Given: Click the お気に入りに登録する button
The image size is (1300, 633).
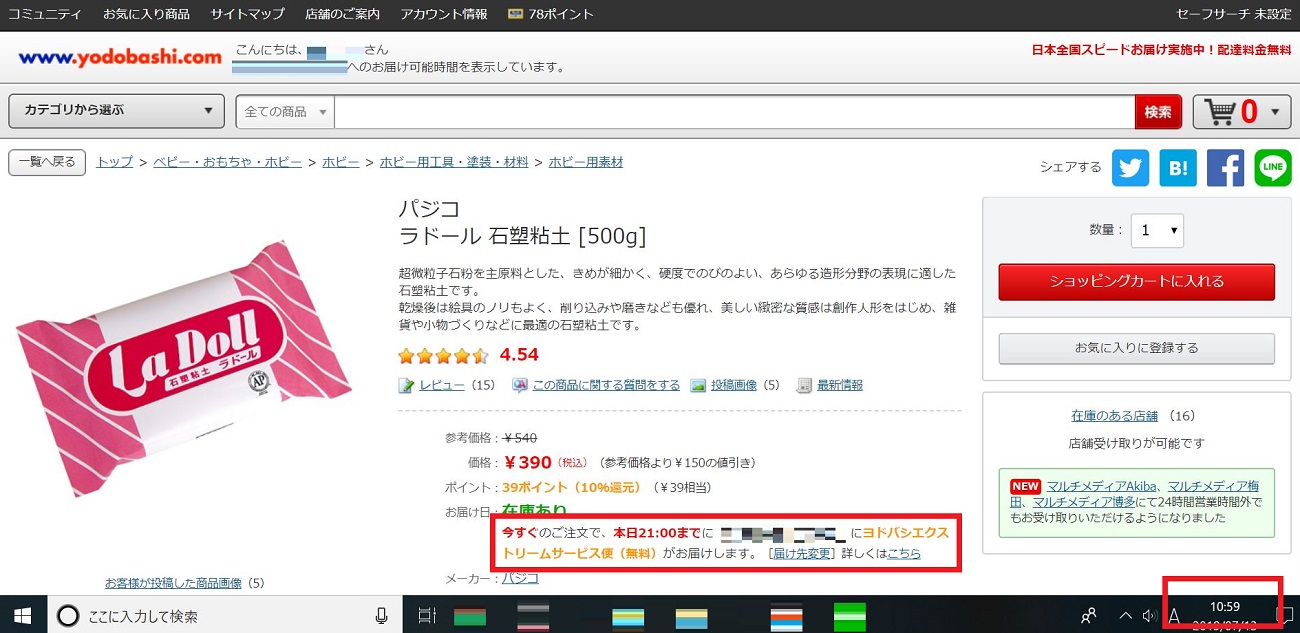Looking at the screenshot, I should pos(1136,348).
